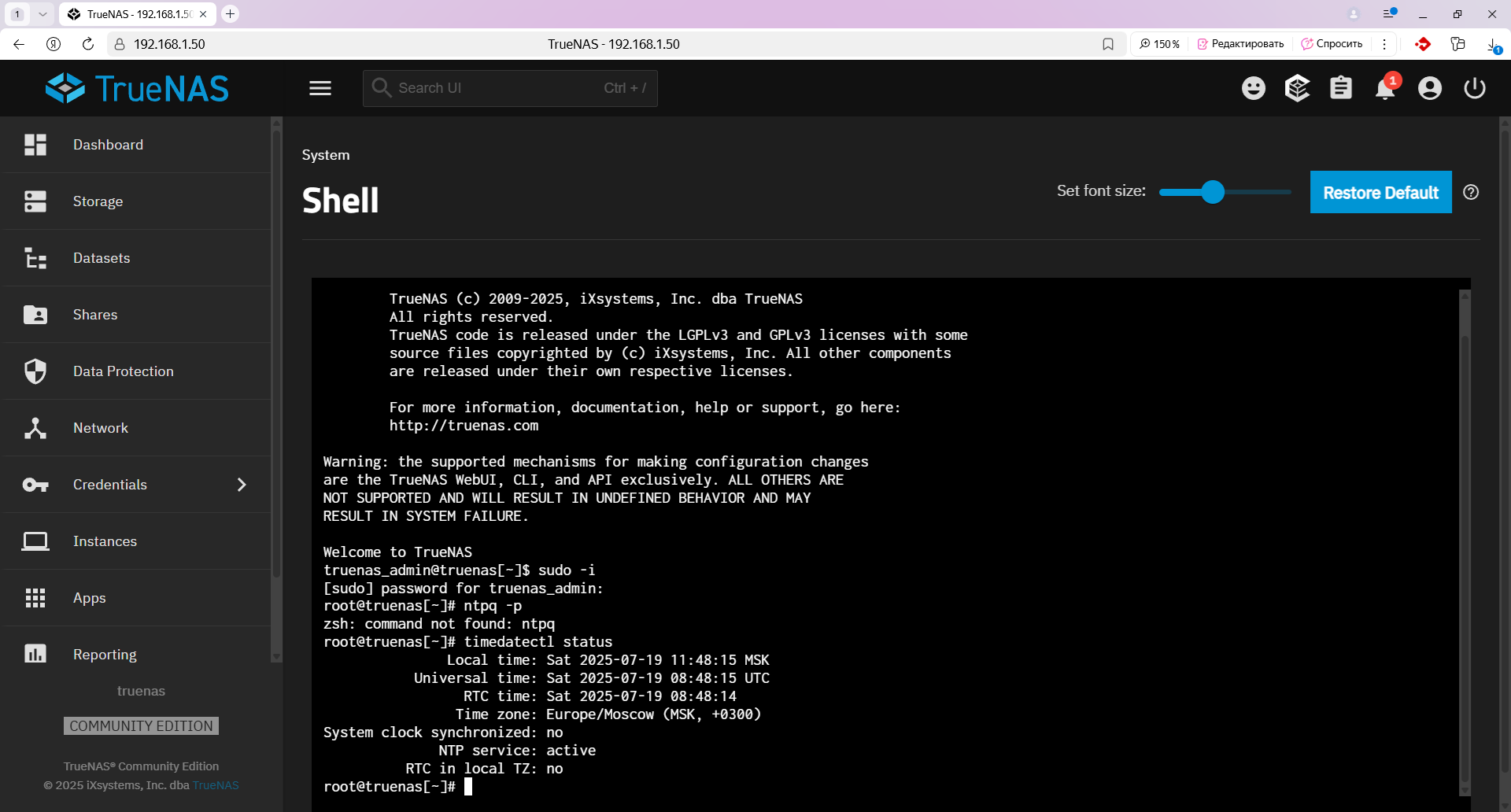1511x812 pixels.
Task: Click the 150% zoom indicator
Action: pyautogui.click(x=1159, y=44)
